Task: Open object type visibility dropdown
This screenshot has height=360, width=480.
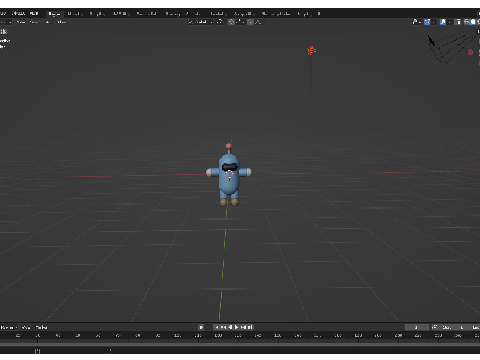Action: (x=416, y=22)
